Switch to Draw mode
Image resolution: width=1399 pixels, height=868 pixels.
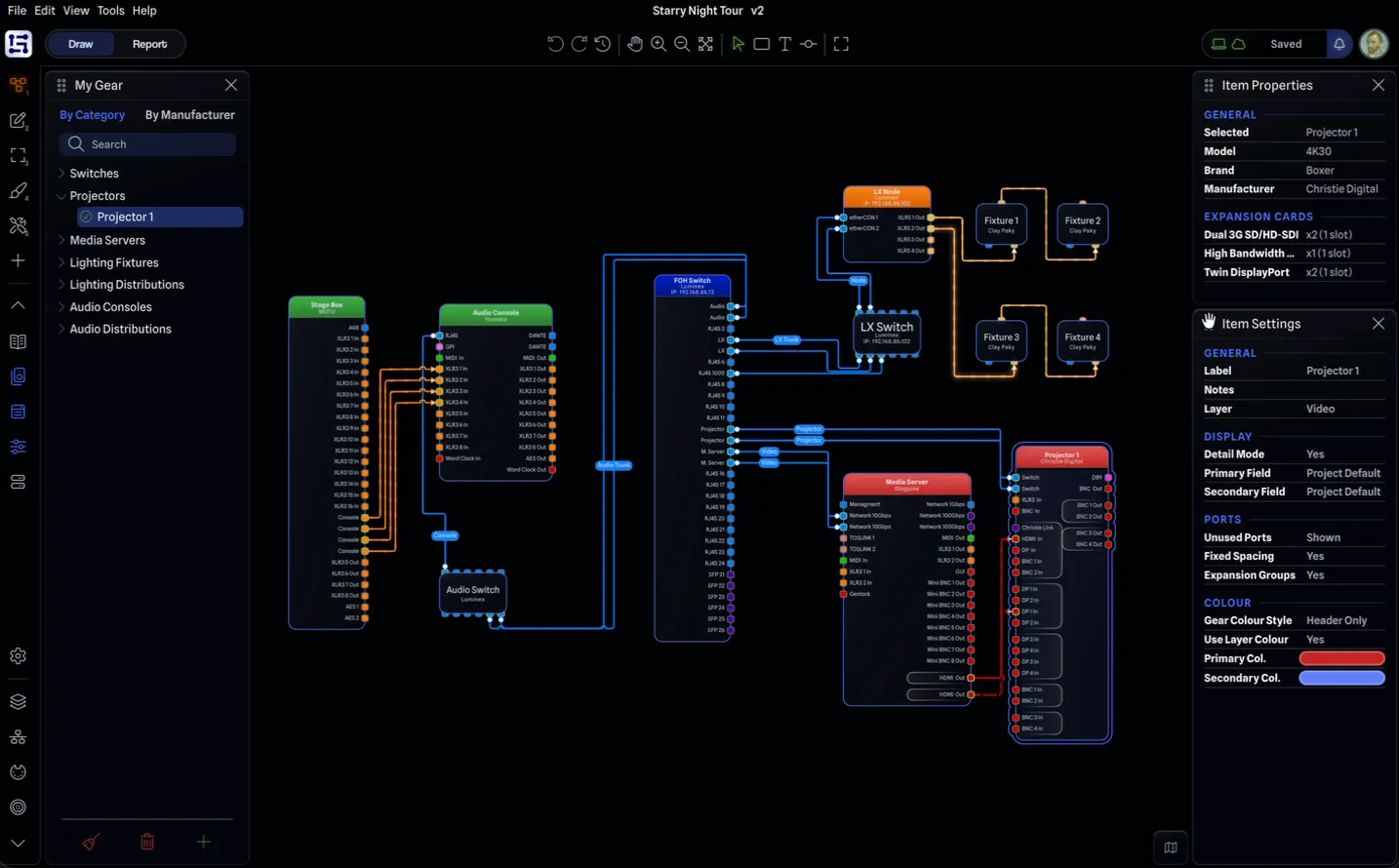coord(81,44)
